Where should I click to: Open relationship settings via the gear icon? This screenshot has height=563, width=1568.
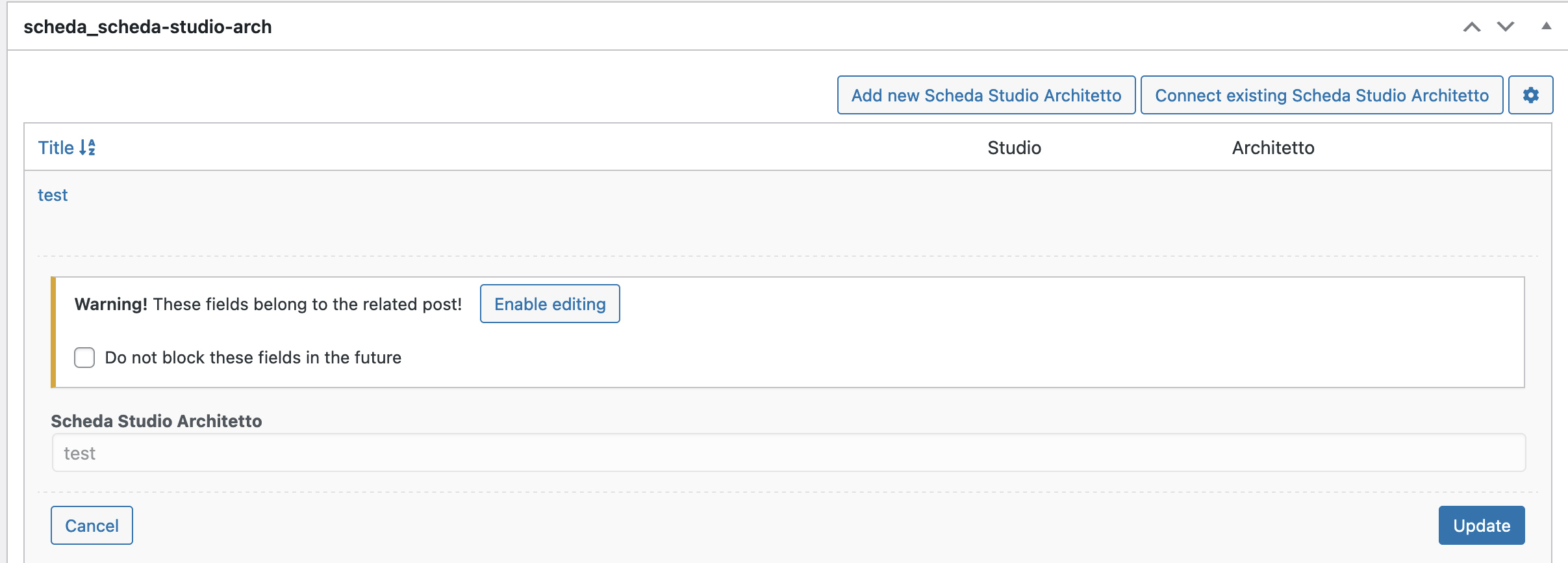coord(1530,95)
